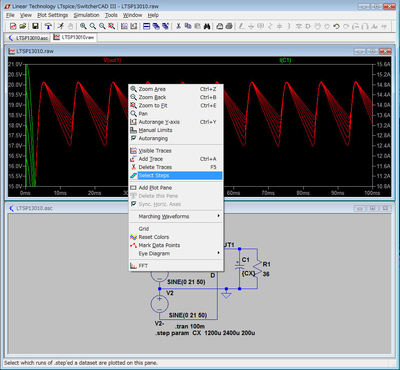Expand the Marching Waveforms submenu
The width and height of the screenshot is (400, 370).
pos(176,216)
